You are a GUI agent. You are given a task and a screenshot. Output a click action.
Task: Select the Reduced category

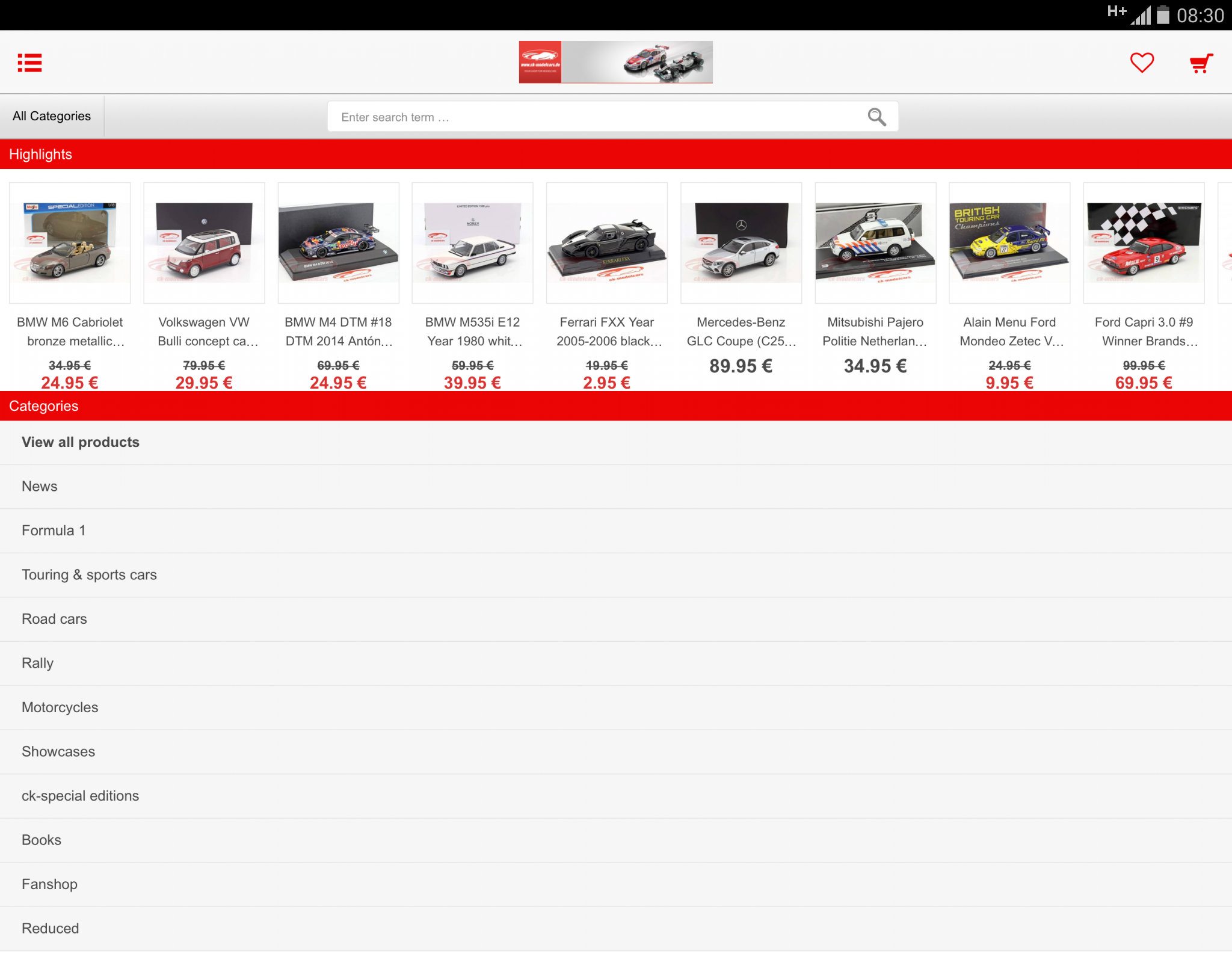click(50, 928)
